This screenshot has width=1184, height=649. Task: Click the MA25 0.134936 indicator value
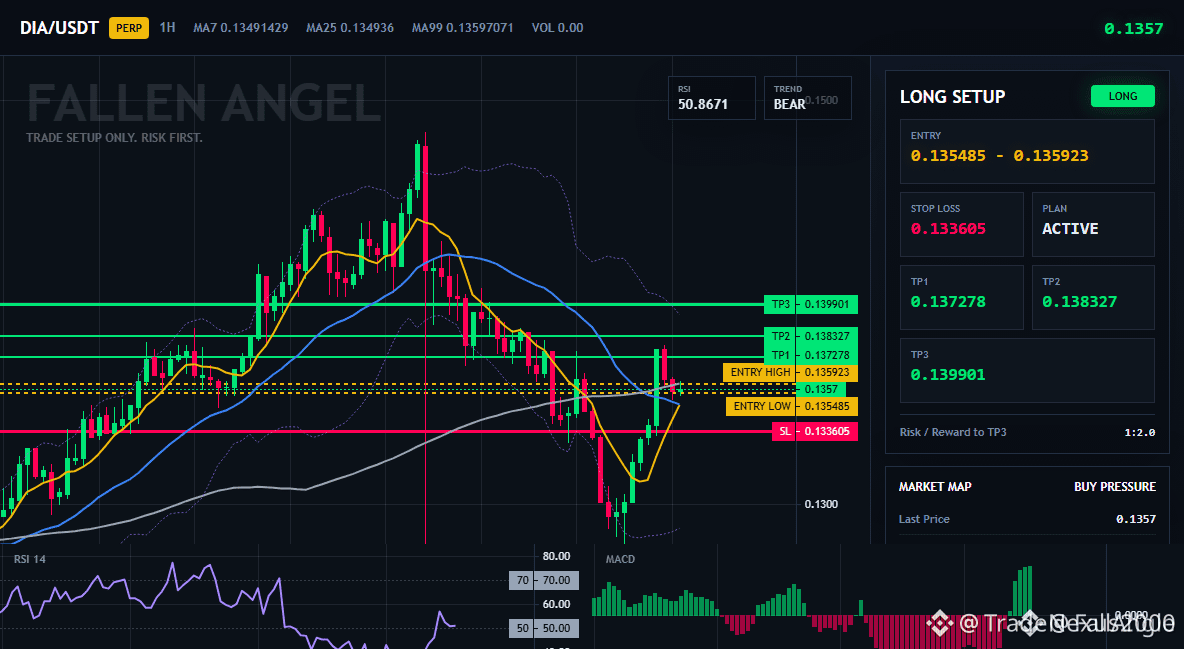coord(350,28)
